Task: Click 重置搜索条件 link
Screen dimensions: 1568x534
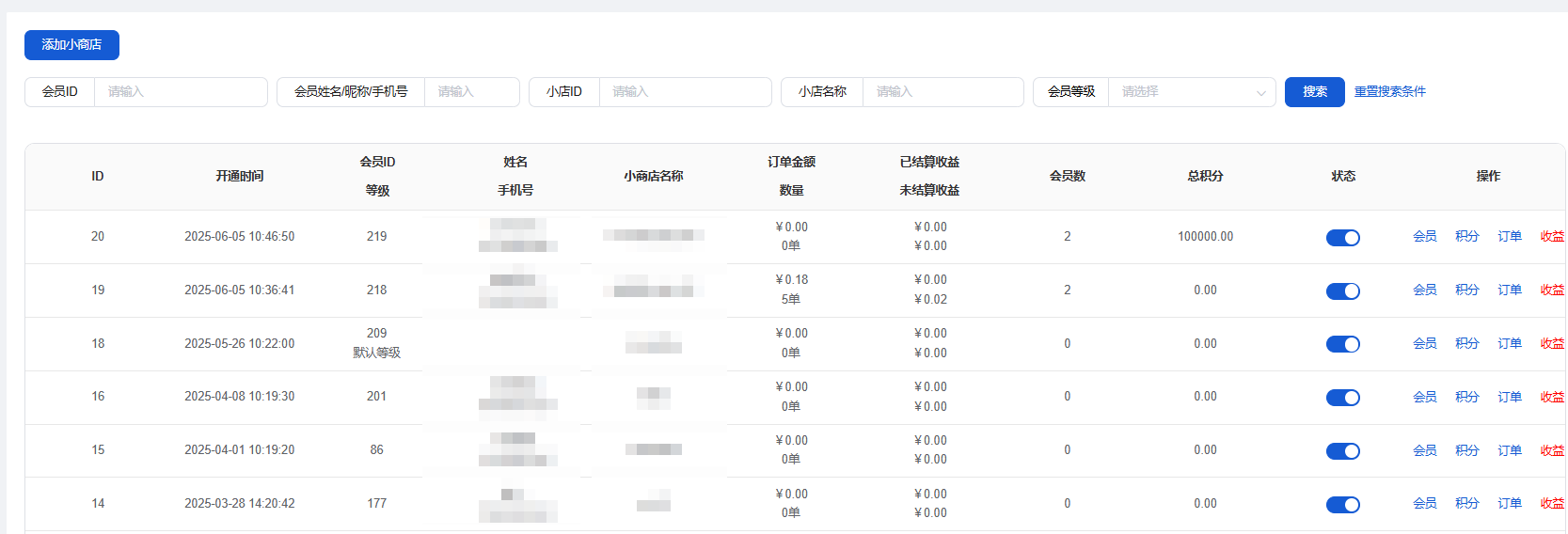Action: pyautogui.click(x=1389, y=92)
